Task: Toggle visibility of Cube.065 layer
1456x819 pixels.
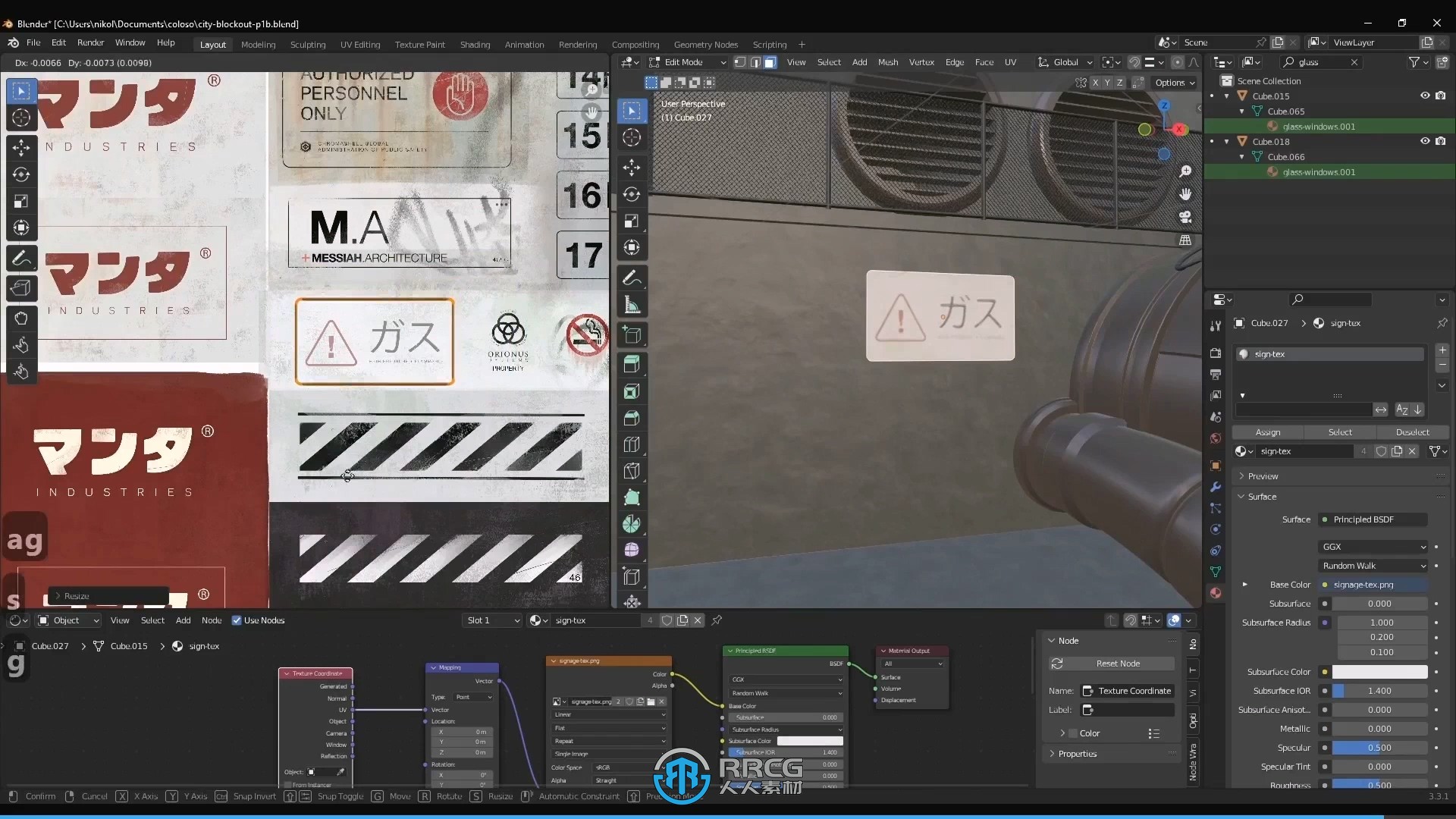Action: tap(1424, 111)
